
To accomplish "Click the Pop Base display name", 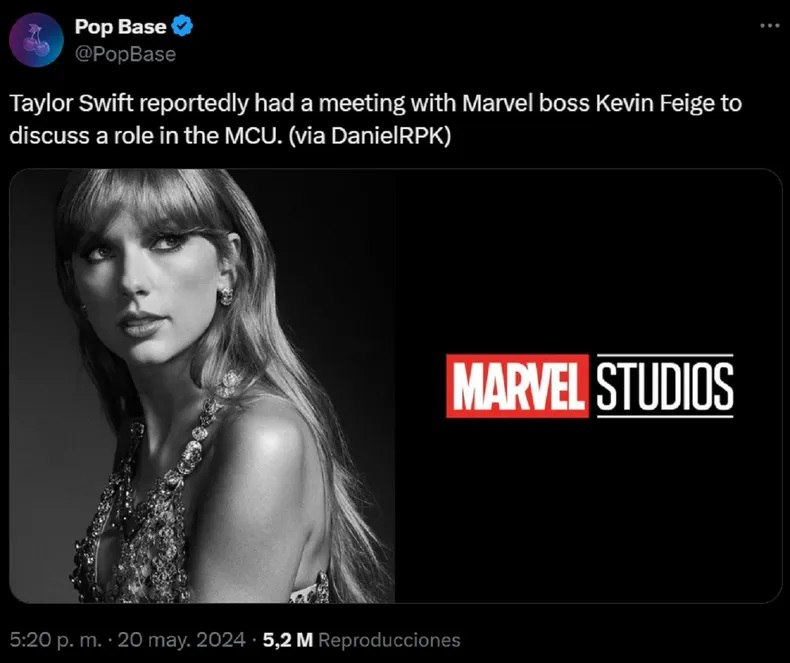I will pos(120,28).
